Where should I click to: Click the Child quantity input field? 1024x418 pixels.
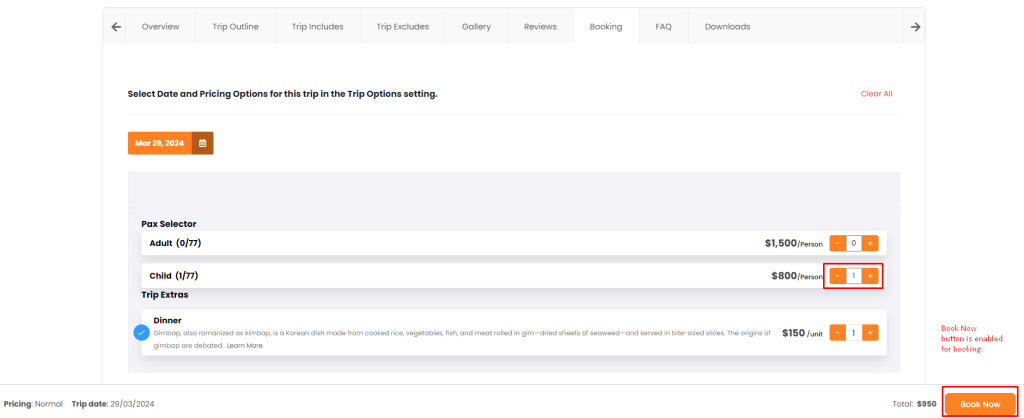point(854,276)
